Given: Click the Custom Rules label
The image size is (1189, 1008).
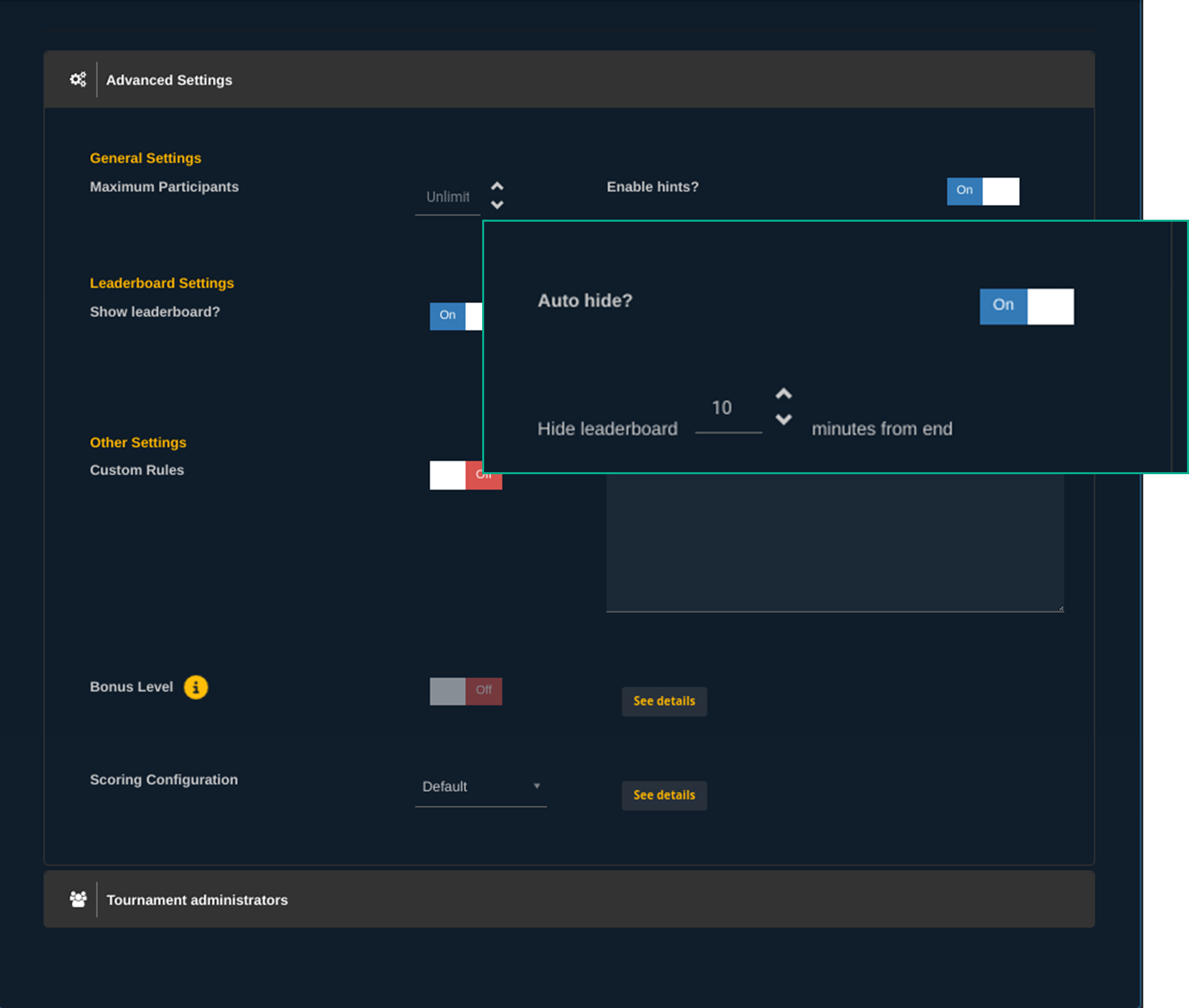Looking at the screenshot, I should coord(137,470).
